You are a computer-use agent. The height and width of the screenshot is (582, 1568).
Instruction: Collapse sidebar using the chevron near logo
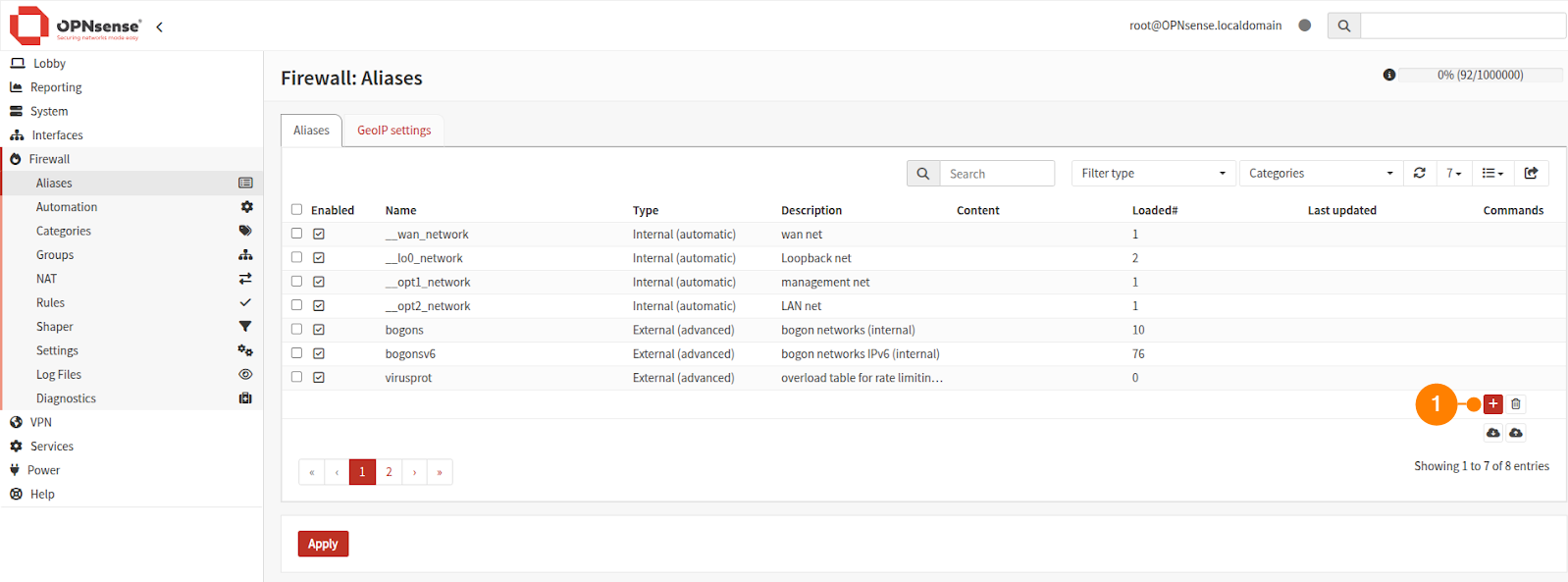(159, 26)
